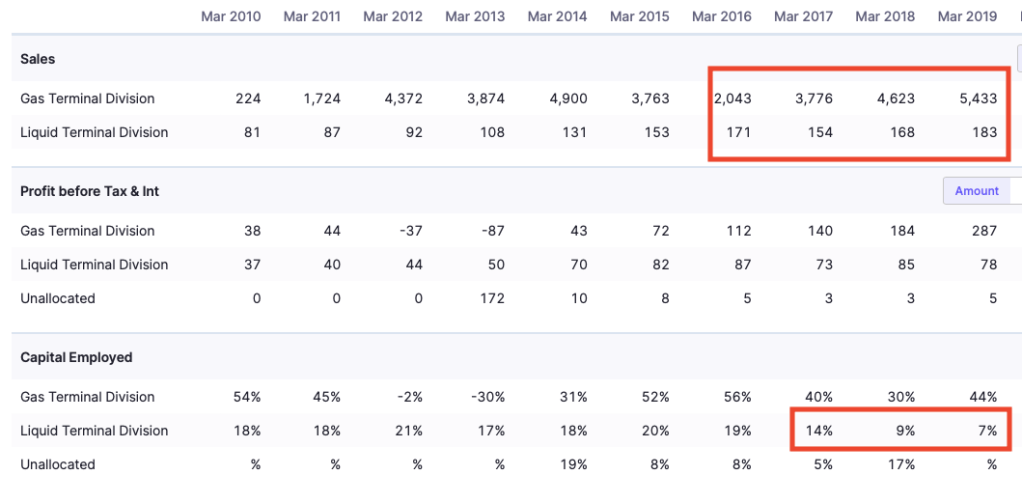Select the Mar 2016 column header
Image resolution: width=1022 pixels, height=503 pixels.
721,16
